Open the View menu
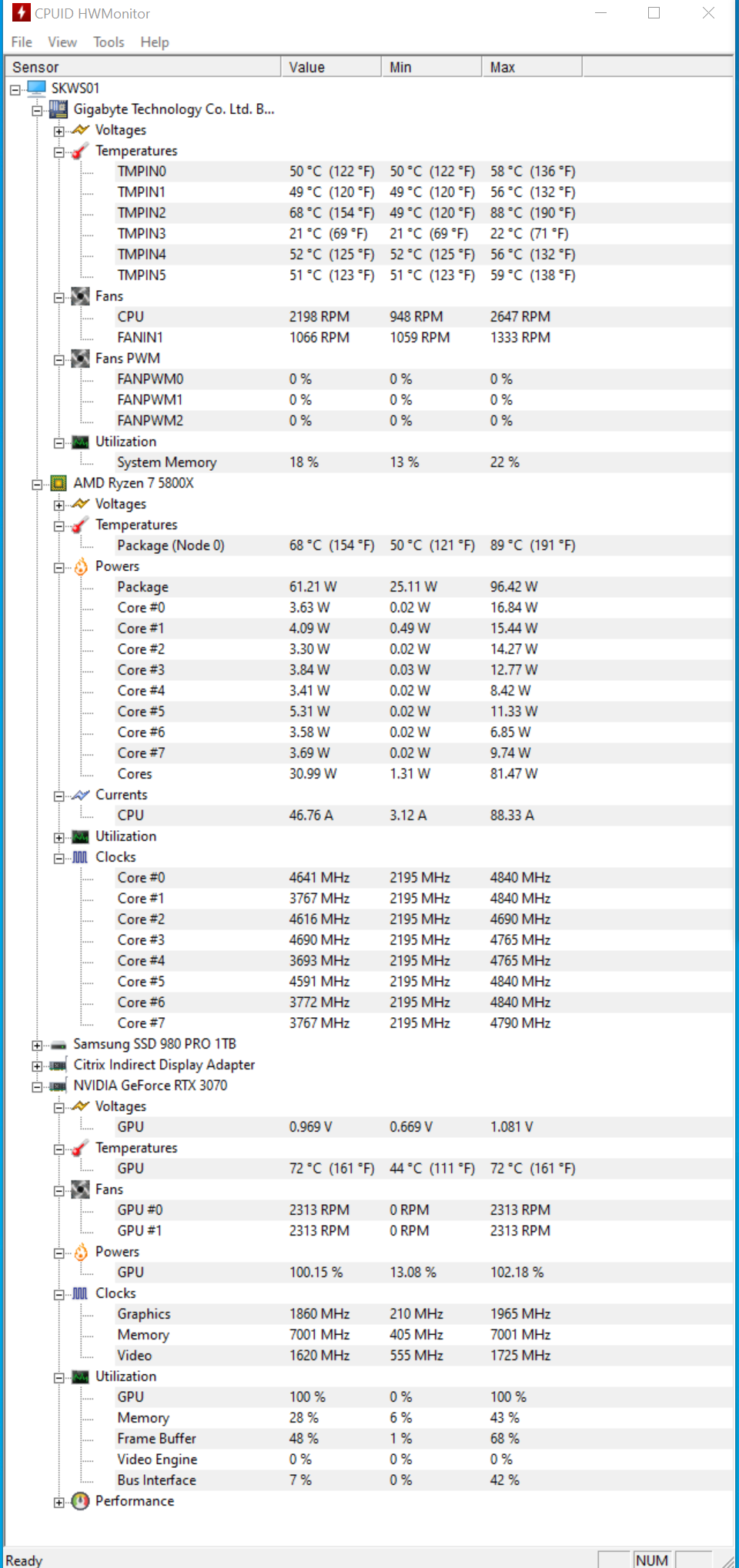This screenshot has width=739, height=1568. tap(62, 42)
